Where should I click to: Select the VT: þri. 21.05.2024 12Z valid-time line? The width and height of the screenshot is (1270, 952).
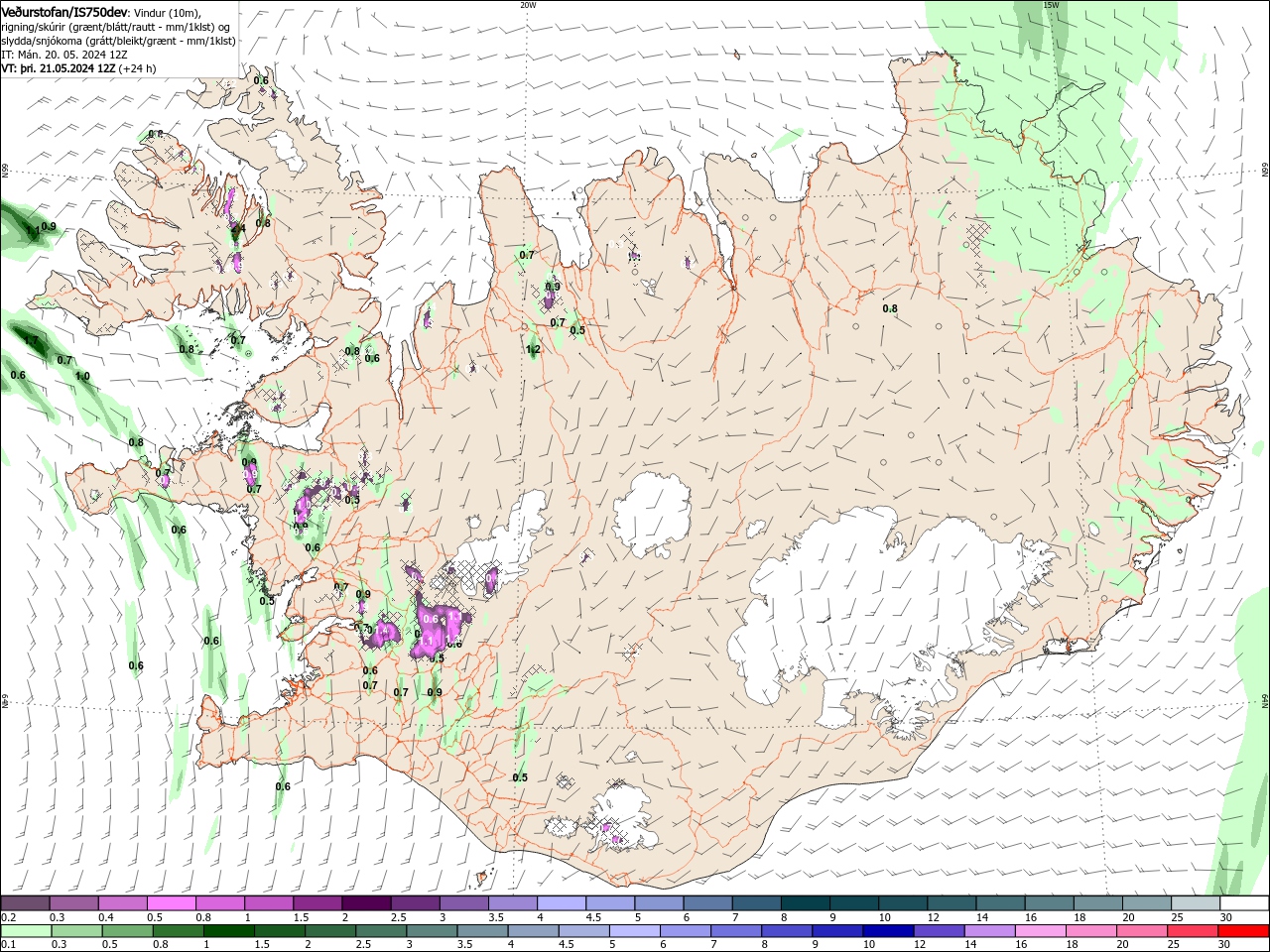pos(58,68)
